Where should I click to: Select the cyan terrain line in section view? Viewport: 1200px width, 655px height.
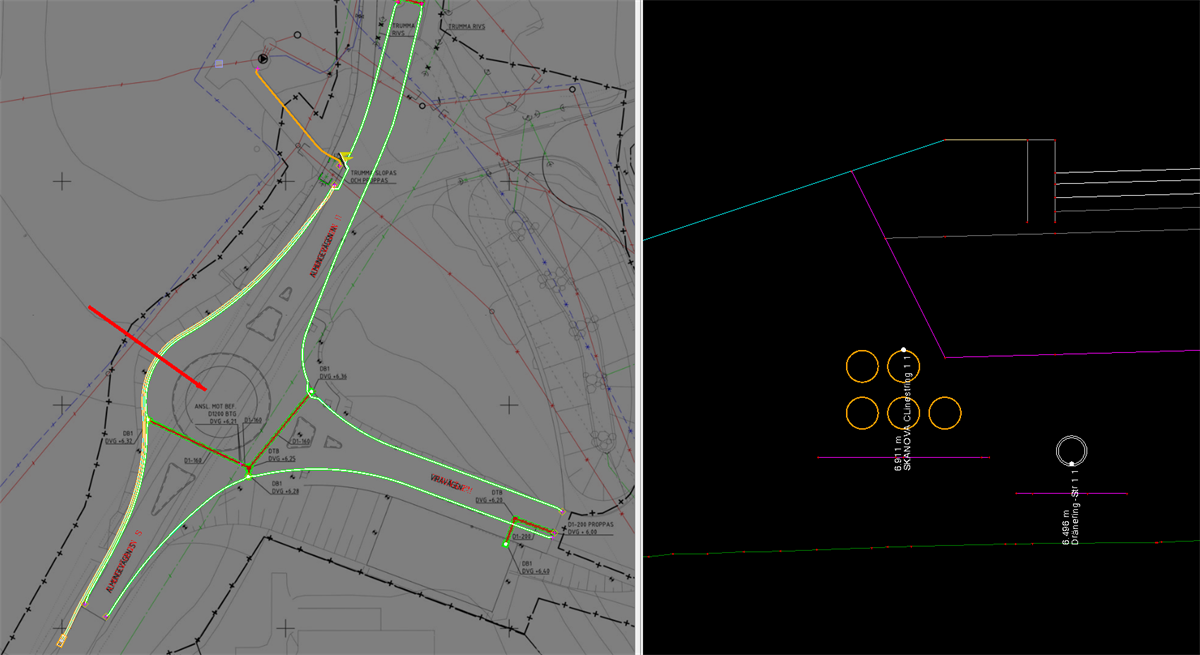pos(795,190)
